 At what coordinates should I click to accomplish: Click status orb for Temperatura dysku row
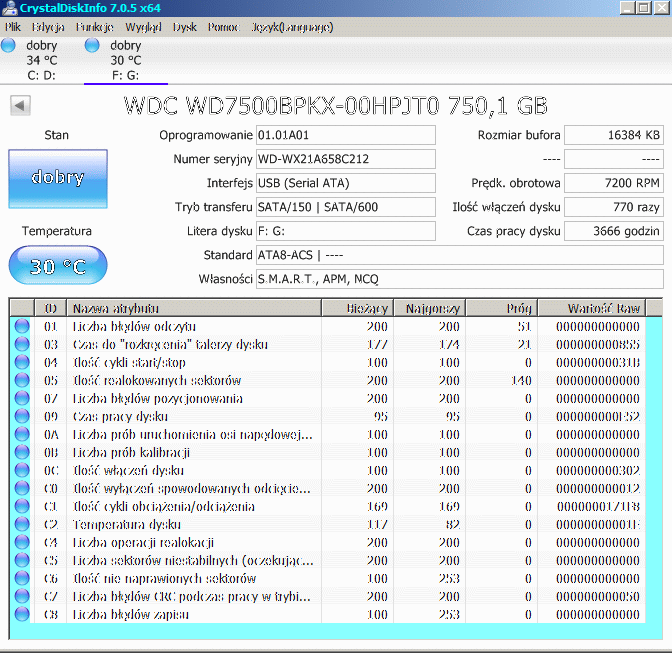[22, 525]
